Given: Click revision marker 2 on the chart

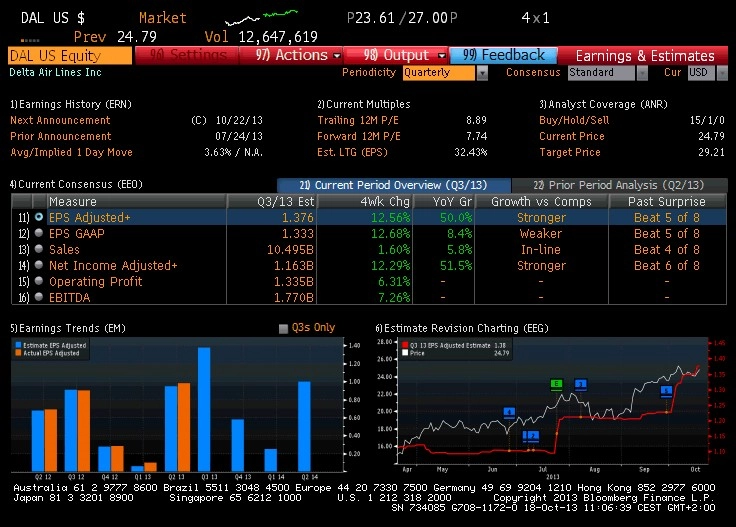Looking at the screenshot, I should 534,436.
